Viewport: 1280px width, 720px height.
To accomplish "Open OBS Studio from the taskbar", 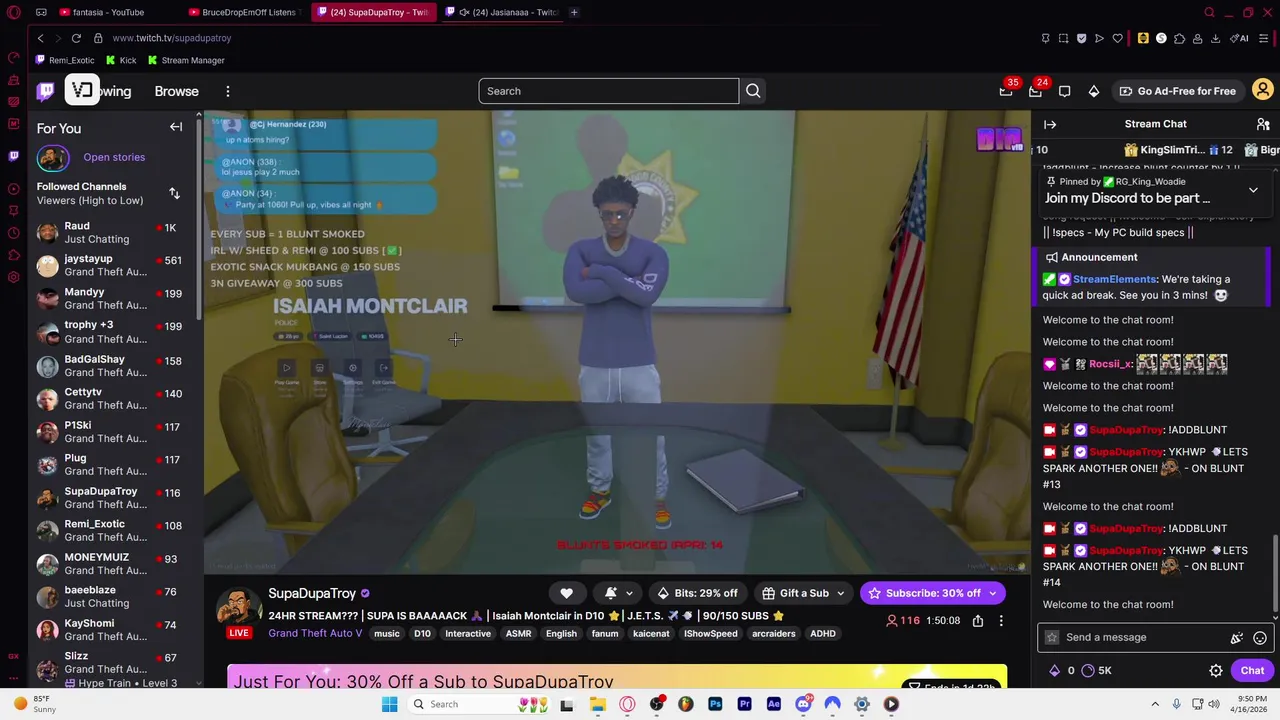I will point(657,704).
